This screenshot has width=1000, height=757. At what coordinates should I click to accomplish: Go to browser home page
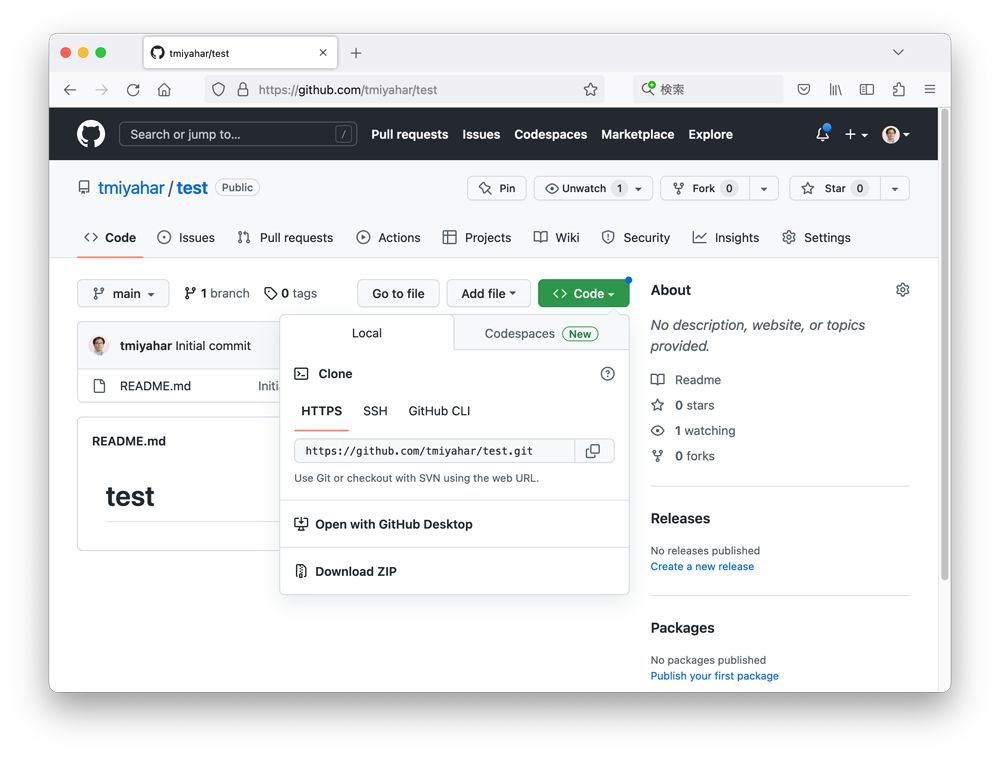(x=165, y=90)
